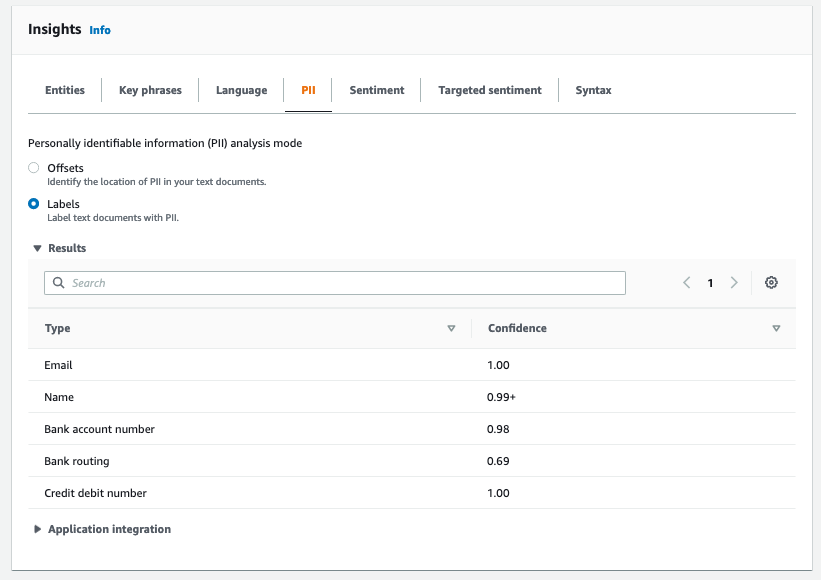Image resolution: width=821 pixels, height=580 pixels.
Task: Switch to the Entities tab
Action: [65, 90]
